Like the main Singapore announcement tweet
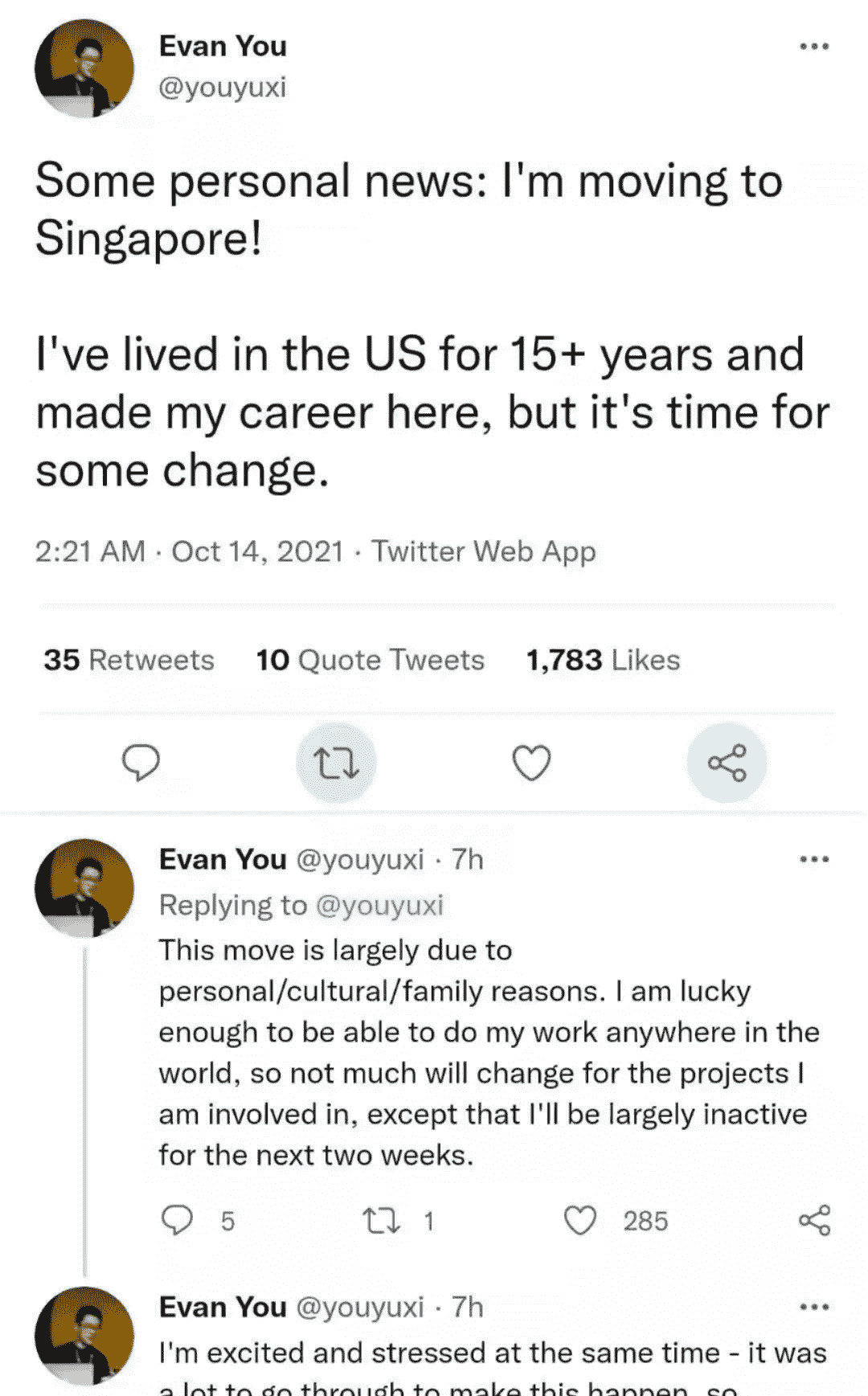Image resolution: width=868 pixels, height=1396 pixels. coord(531,763)
